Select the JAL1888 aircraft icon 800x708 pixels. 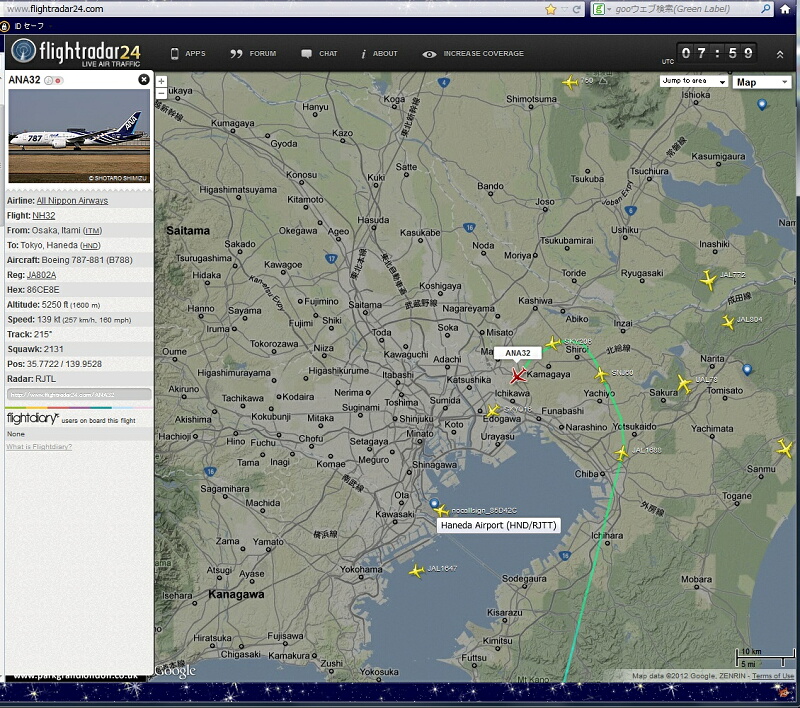click(621, 453)
